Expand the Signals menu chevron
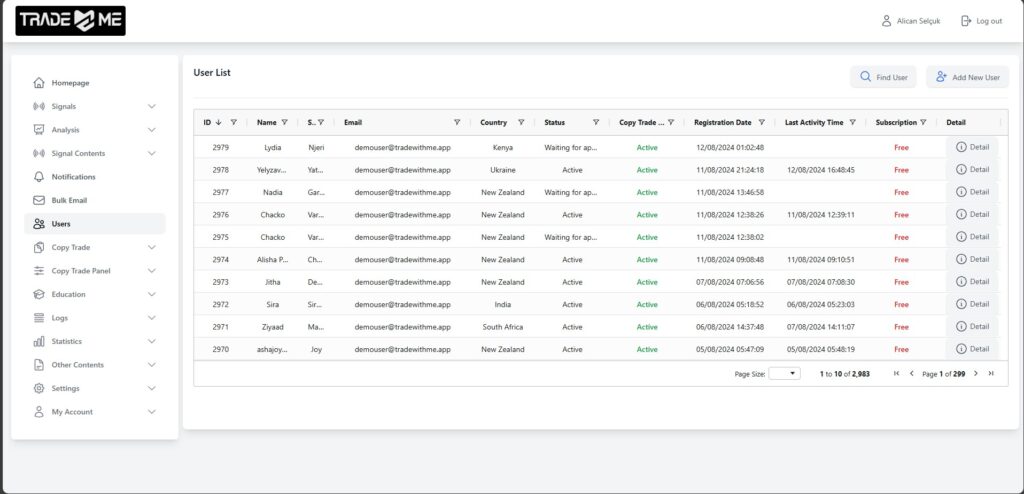This screenshot has height=494, width=1024. point(152,106)
